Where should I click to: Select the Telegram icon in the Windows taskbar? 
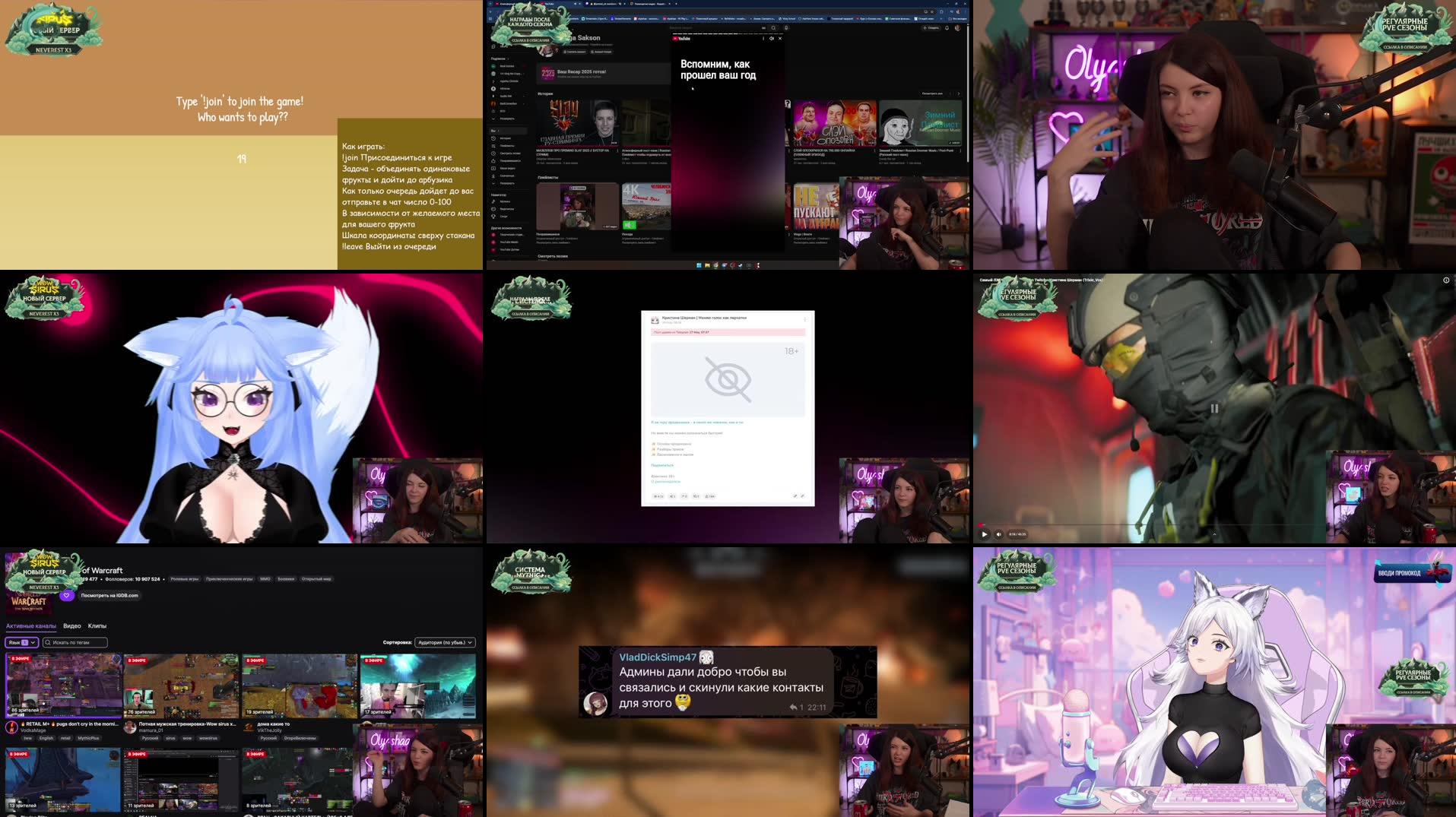(x=740, y=266)
